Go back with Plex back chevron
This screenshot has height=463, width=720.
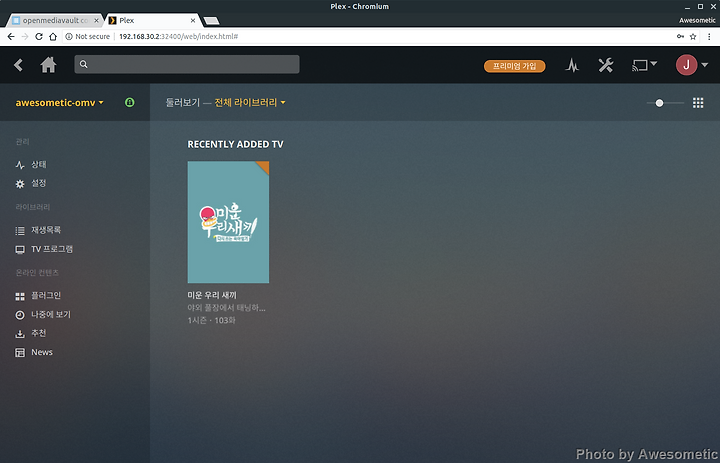[x=18, y=65]
